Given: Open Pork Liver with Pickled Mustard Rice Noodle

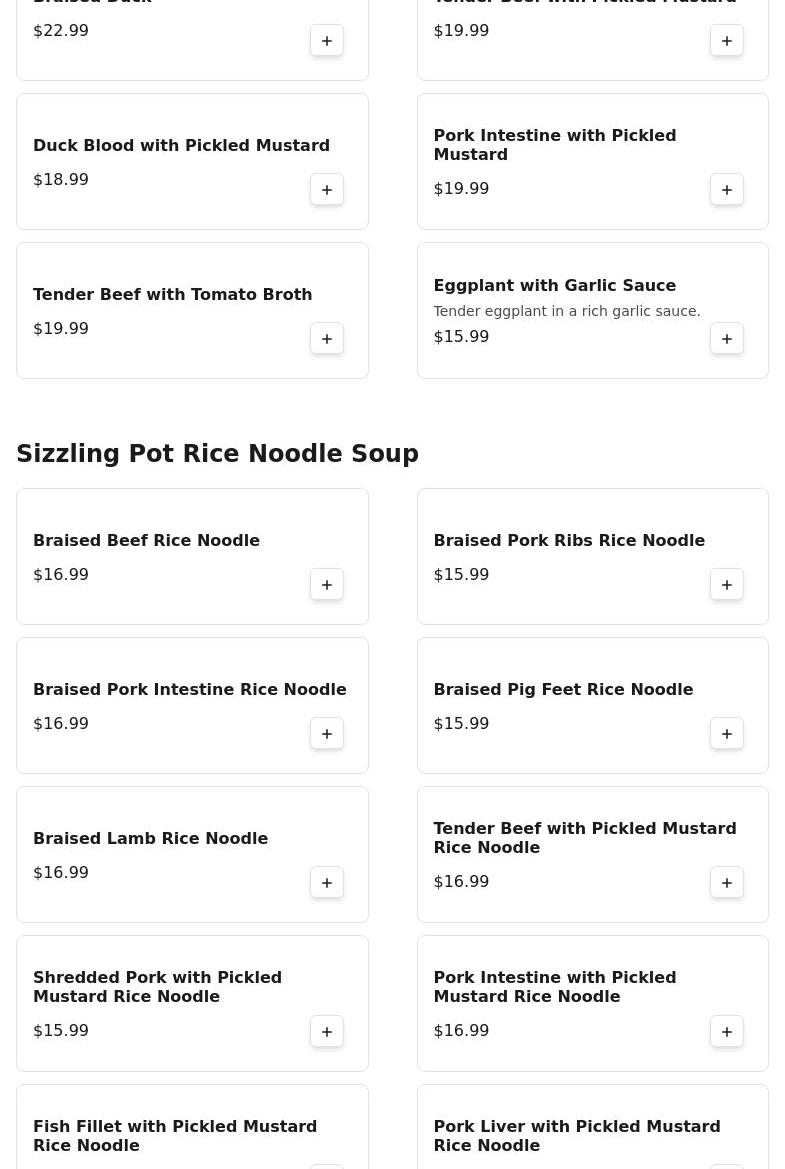Looking at the screenshot, I should [x=576, y=1136].
